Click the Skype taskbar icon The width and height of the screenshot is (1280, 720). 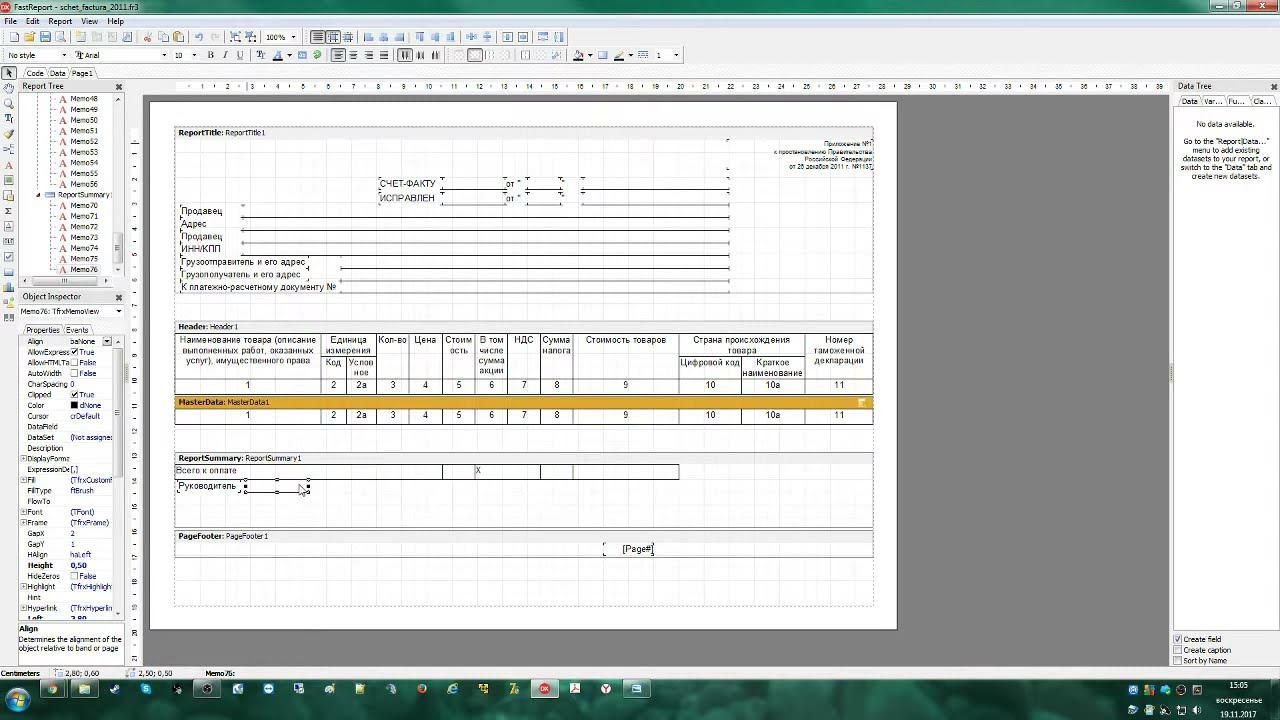[146, 689]
